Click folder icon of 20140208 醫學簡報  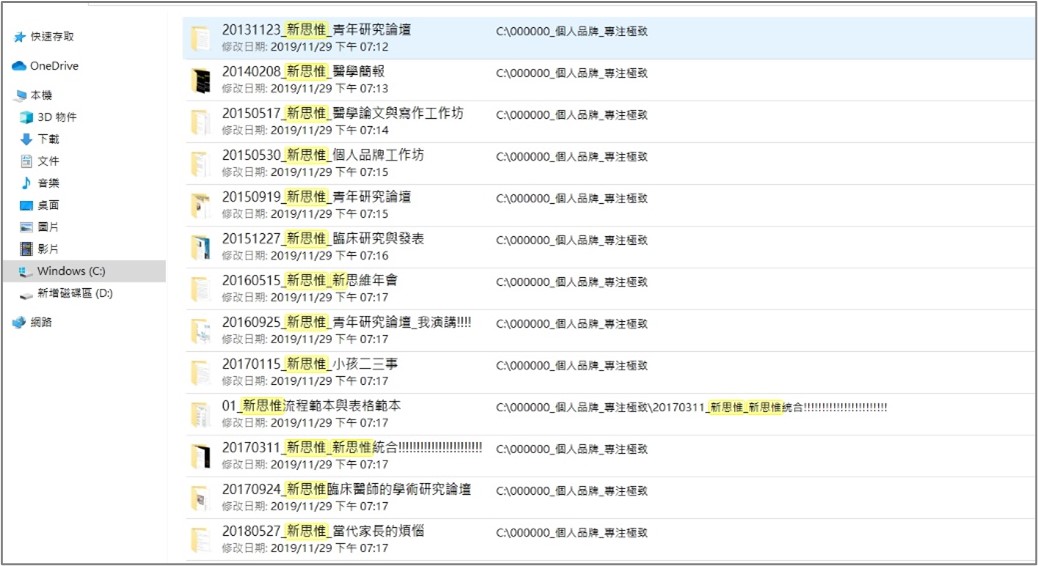[200, 80]
